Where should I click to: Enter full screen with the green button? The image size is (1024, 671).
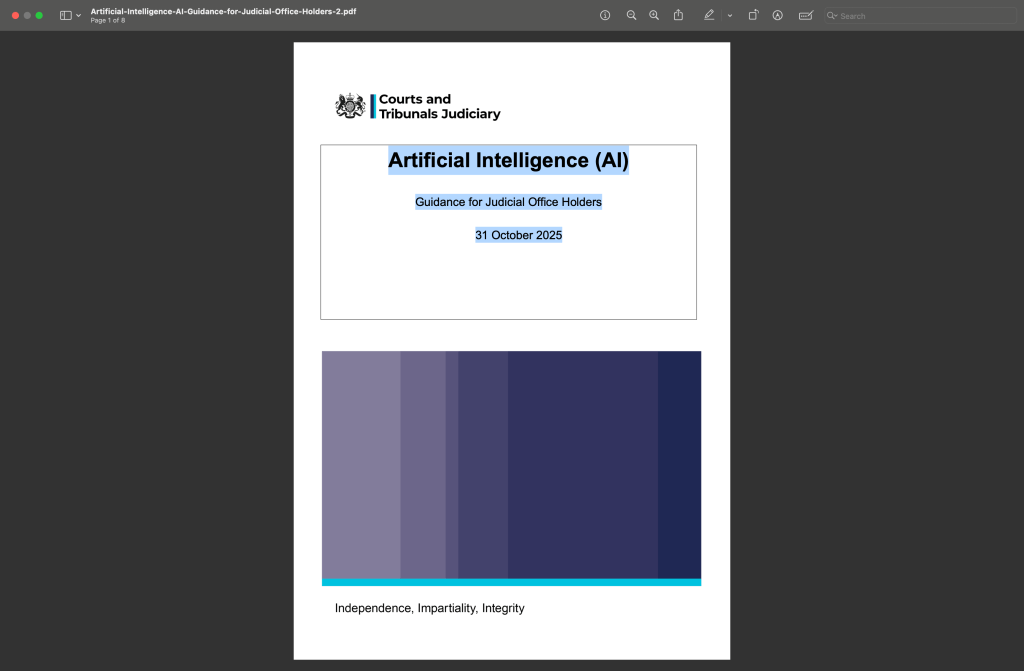click(39, 16)
